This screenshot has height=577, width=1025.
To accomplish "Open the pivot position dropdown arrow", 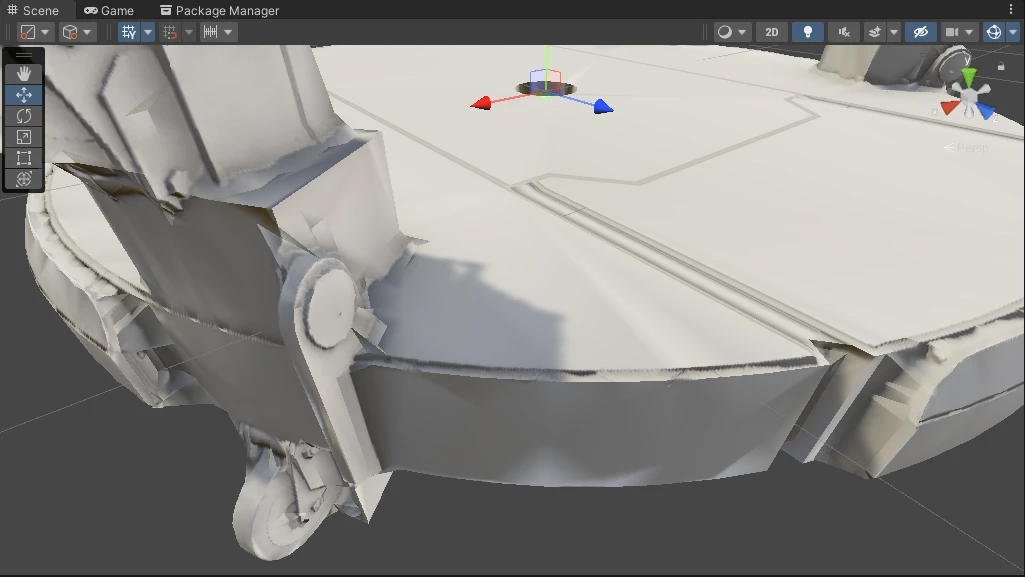I will pos(45,32).
